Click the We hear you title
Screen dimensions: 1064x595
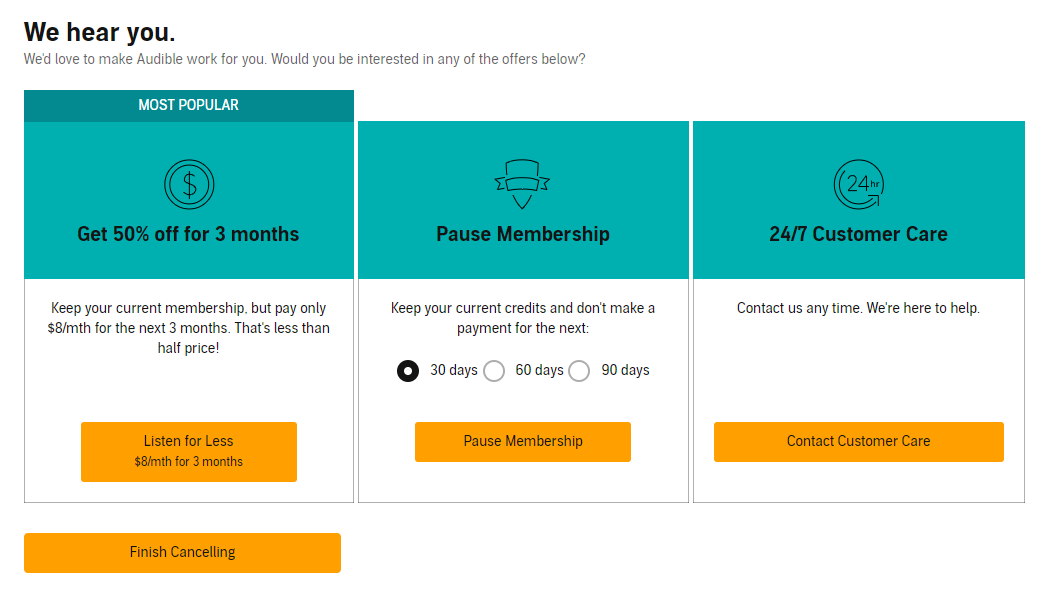[100, 33]
